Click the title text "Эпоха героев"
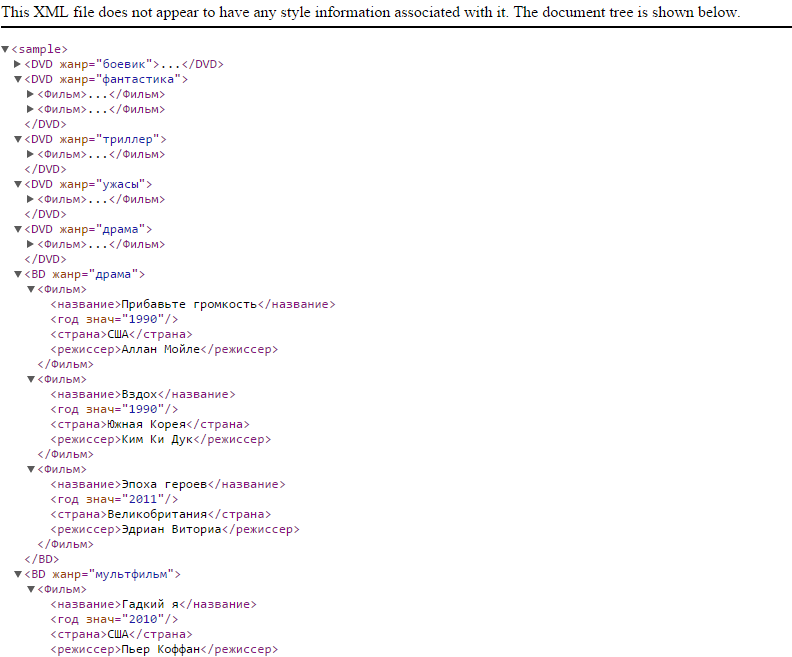This screenshot has height=657, width=792. tap(164, 484)
